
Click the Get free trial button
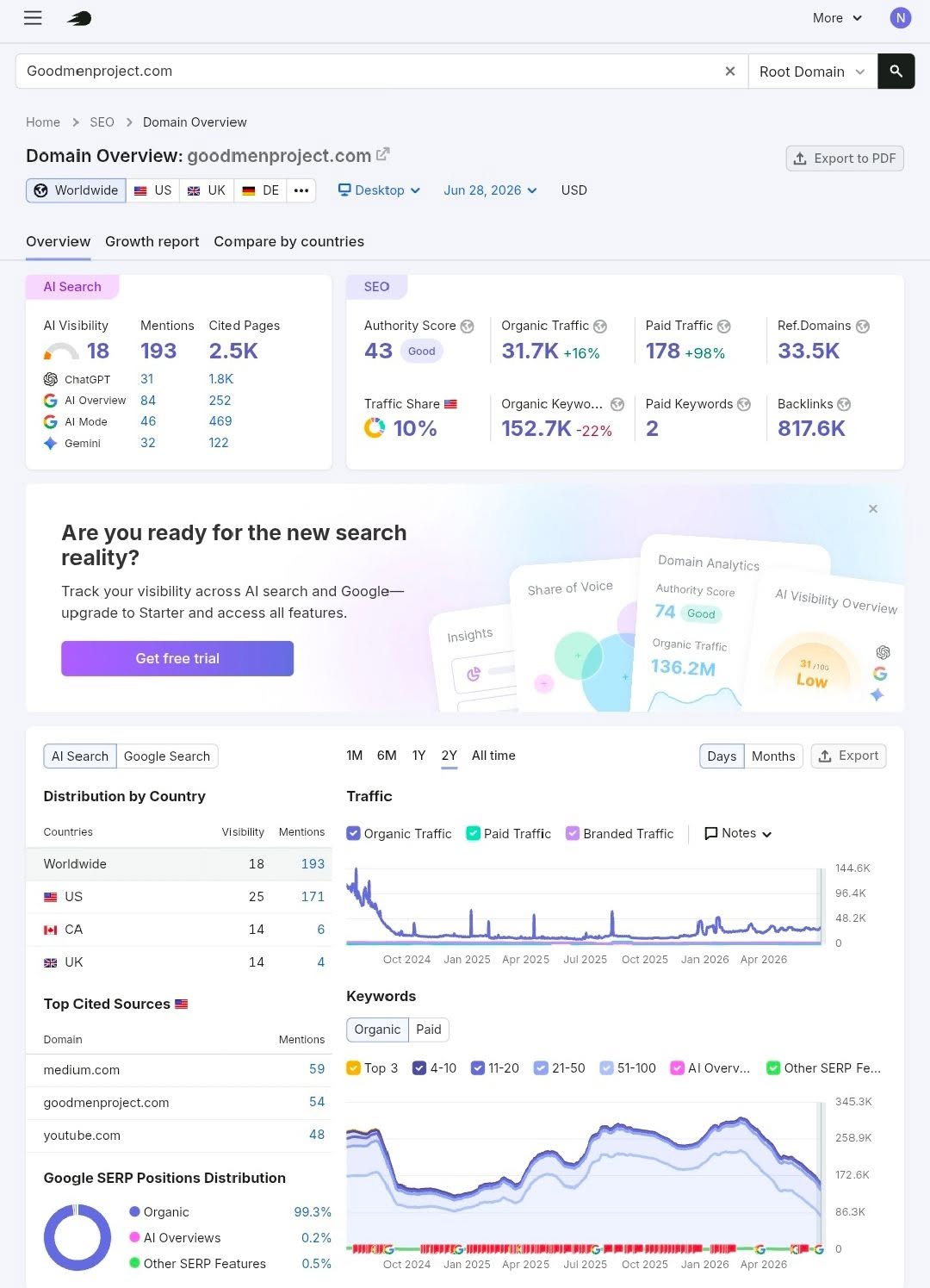click(177, 658)
